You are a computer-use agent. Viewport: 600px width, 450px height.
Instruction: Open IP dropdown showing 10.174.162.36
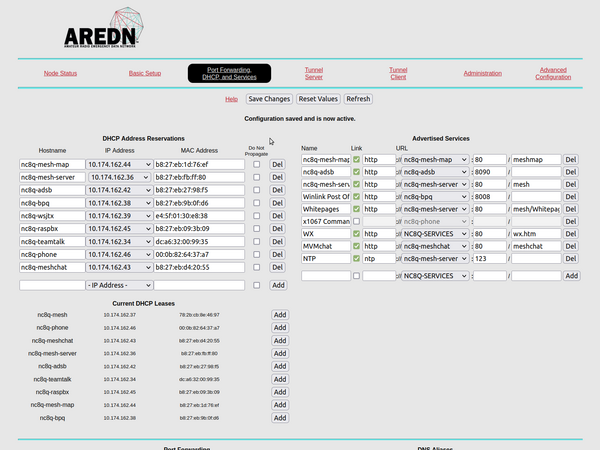coord(119,177)
